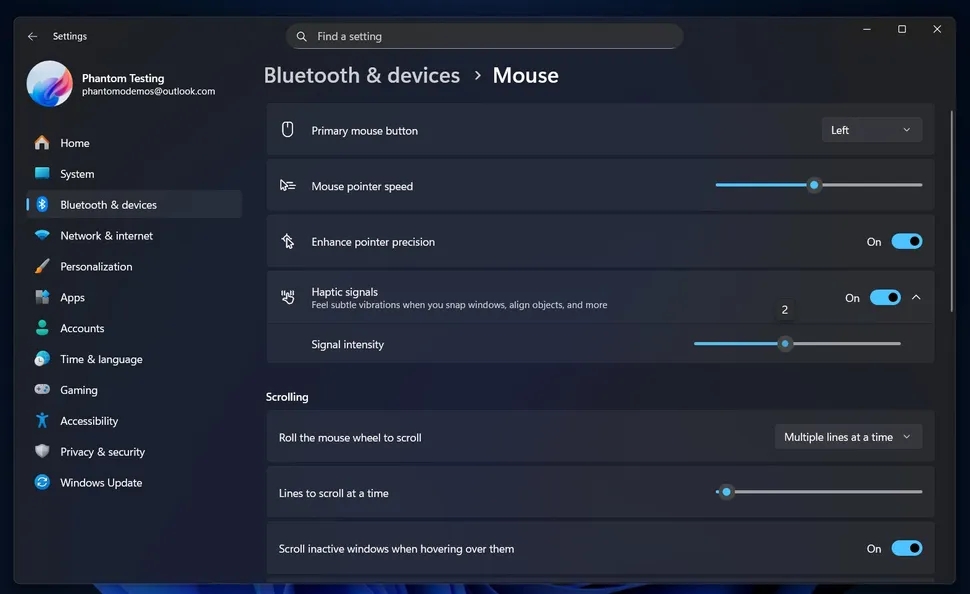This screenshot has height=594, width=970.
Task: Select System in the navigation pane
Action: coord(75,174)
